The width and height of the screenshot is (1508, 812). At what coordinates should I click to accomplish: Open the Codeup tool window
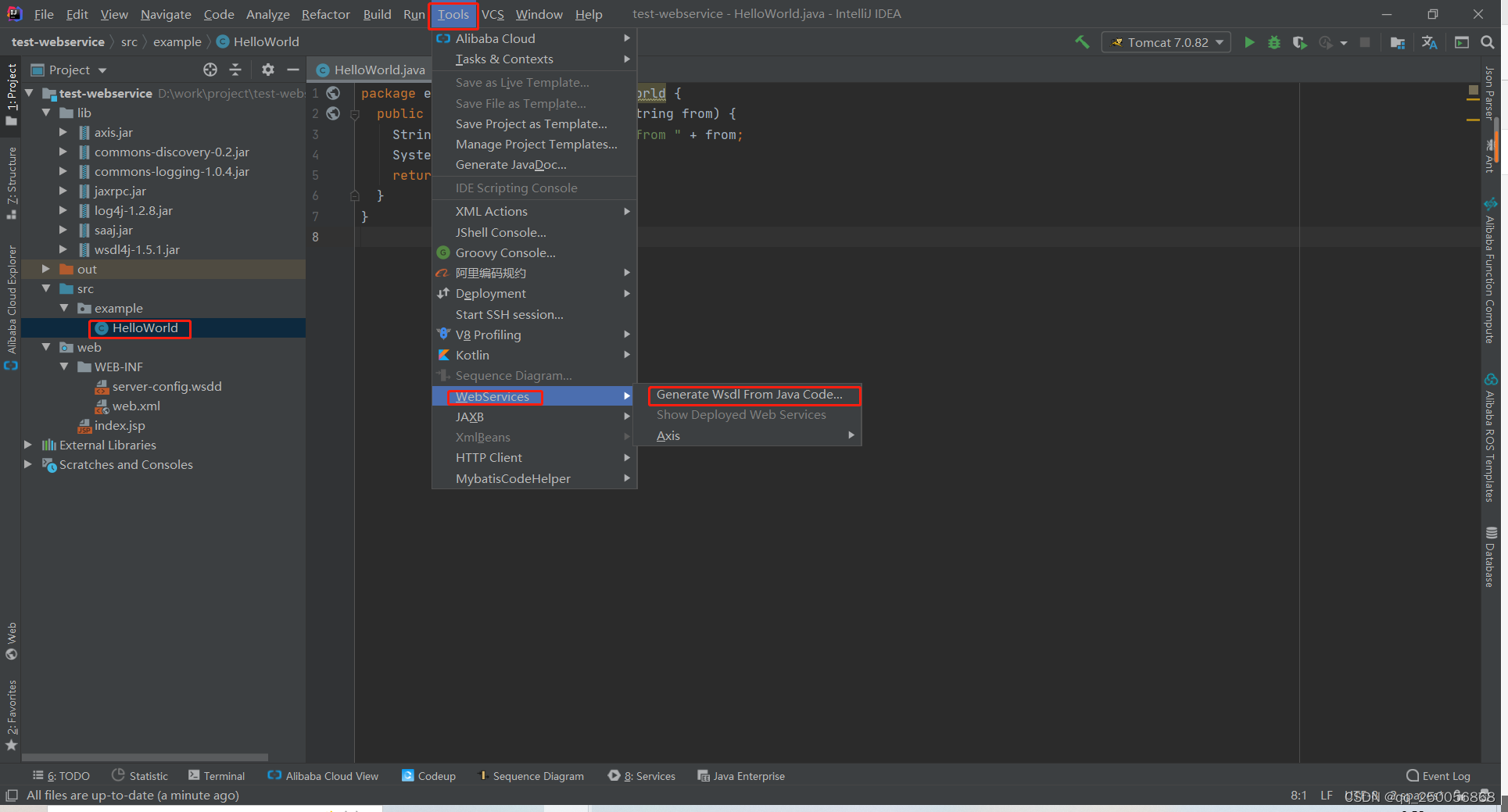[x=428, y=776]
